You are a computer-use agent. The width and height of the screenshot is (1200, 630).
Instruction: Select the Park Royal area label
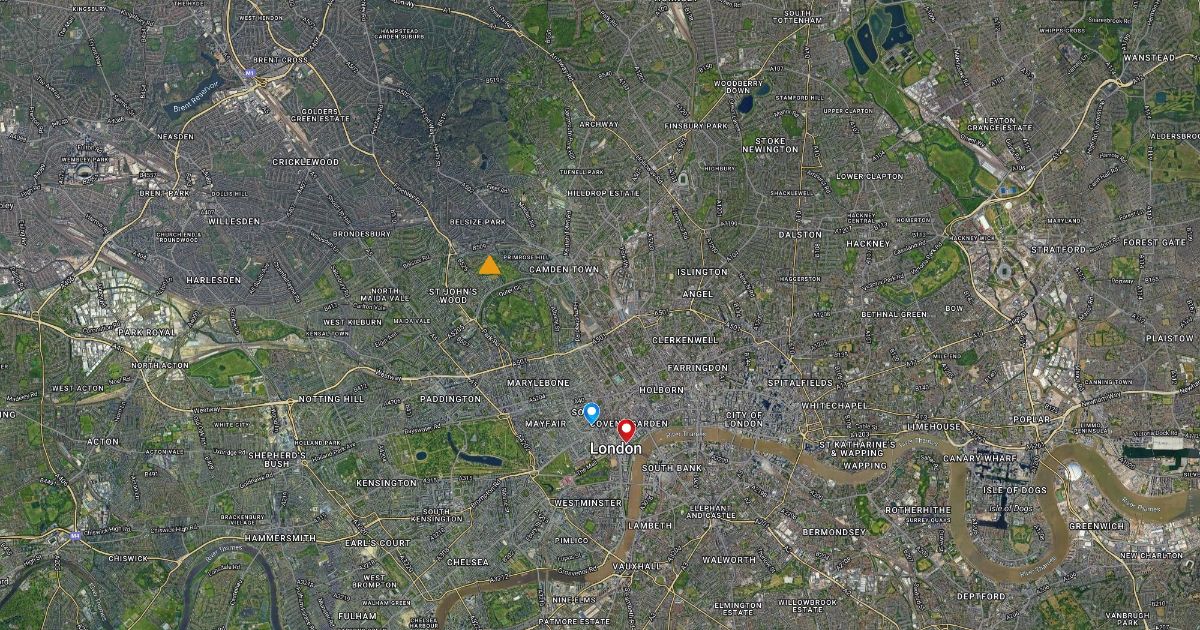tap(146, 331)
